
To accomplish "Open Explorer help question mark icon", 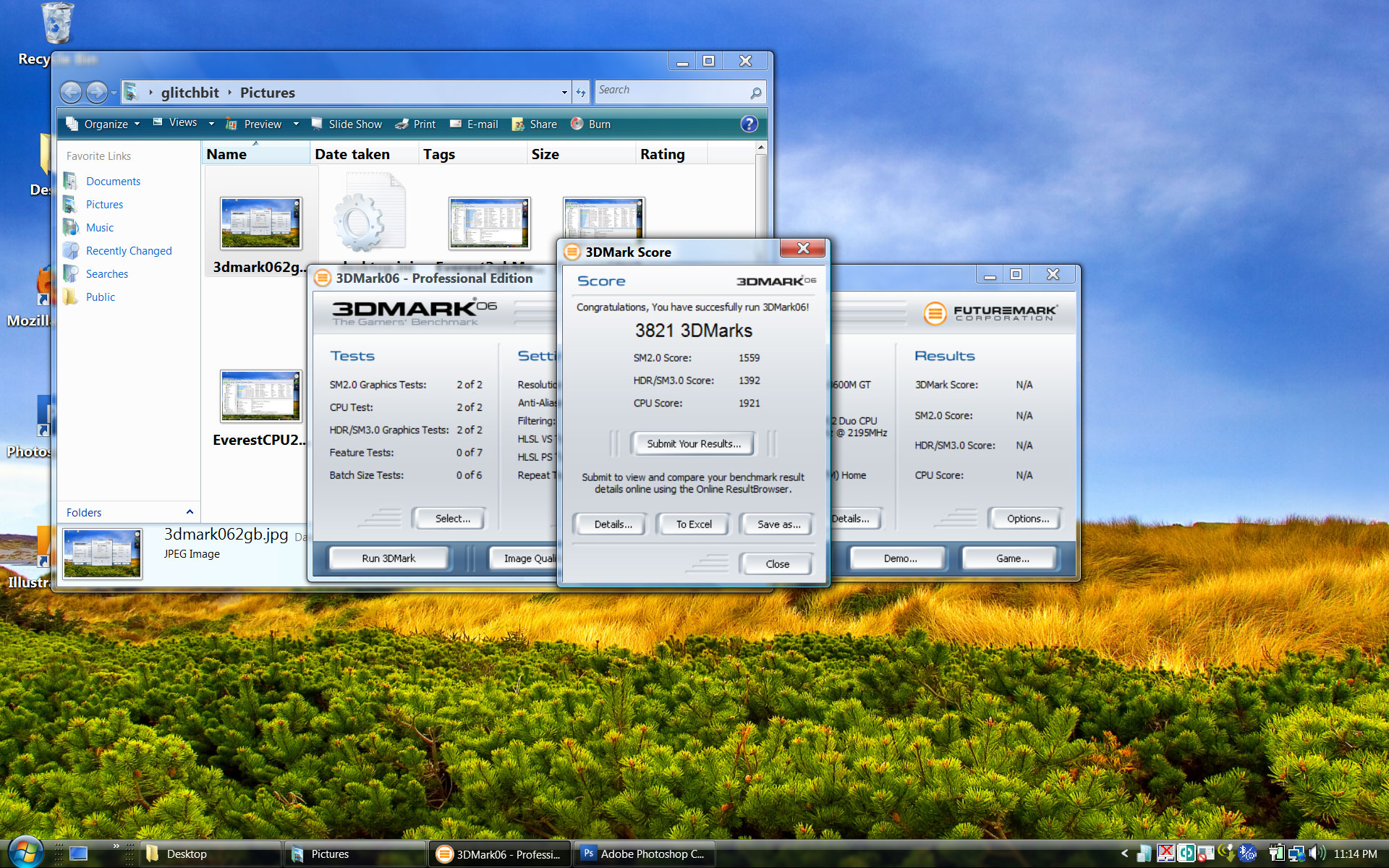I will coord(749,124).
